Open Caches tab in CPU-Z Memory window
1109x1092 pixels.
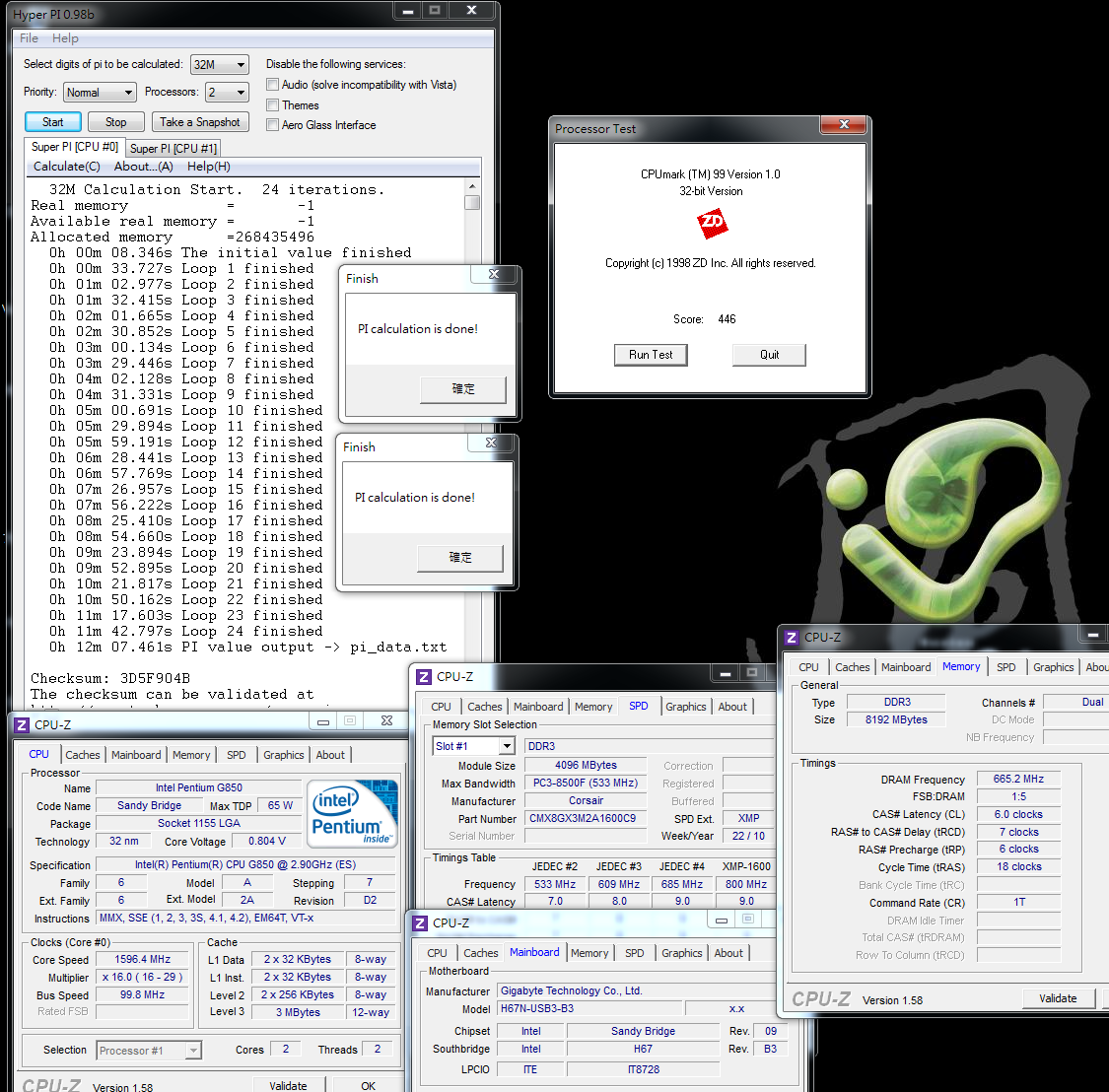pos(853,667)
